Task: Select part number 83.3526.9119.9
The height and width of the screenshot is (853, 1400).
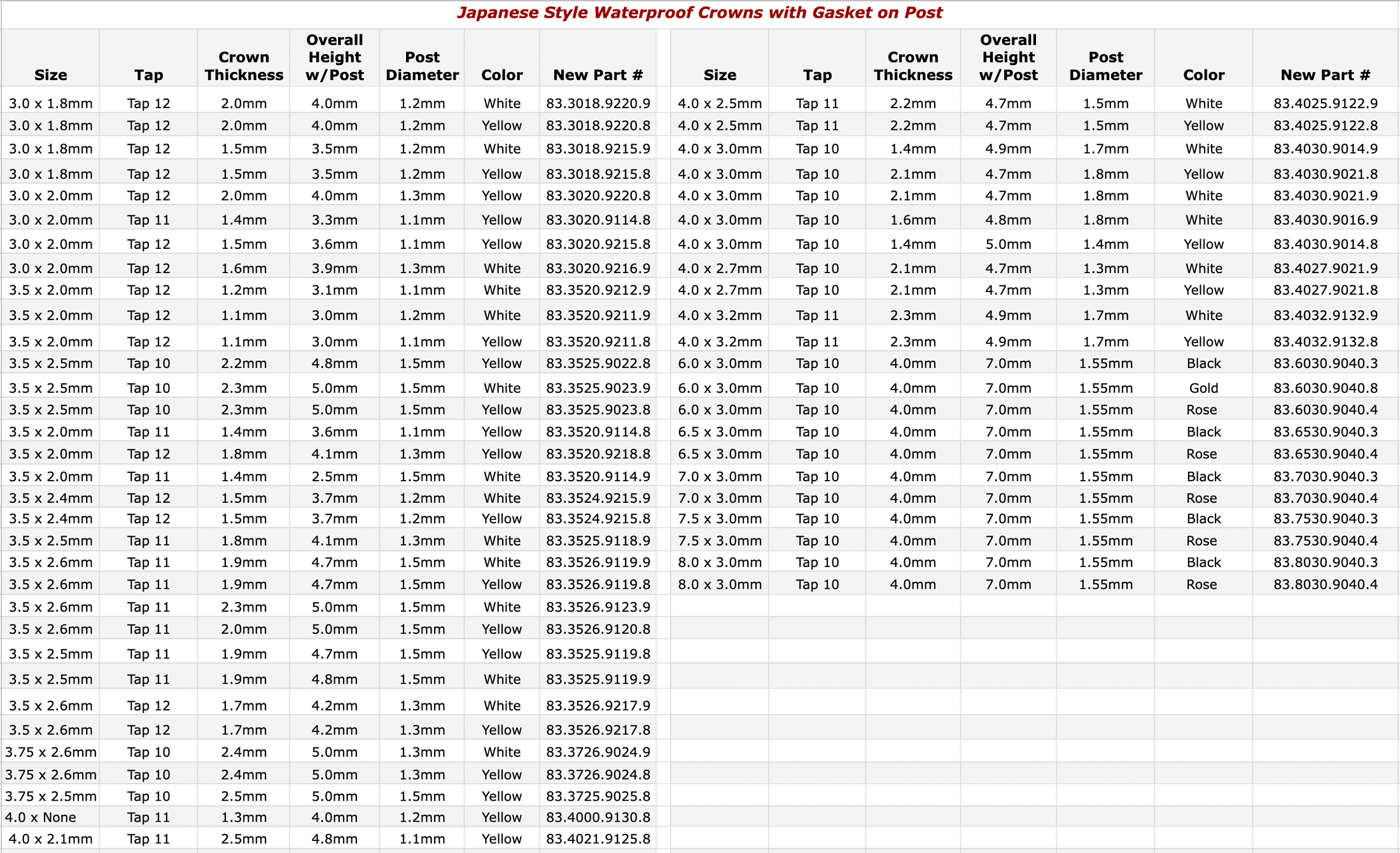Action: click(x=598, y=562)
